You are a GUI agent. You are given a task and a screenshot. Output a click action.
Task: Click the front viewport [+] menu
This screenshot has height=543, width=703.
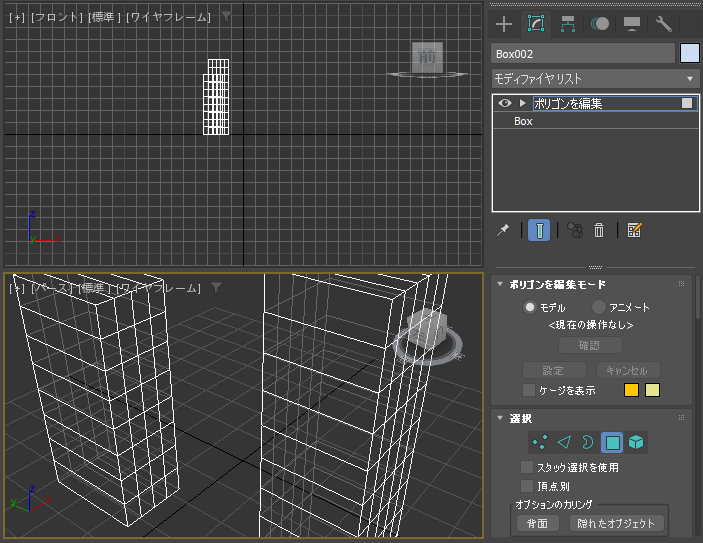pyautogui.click(x=17, y=17)
